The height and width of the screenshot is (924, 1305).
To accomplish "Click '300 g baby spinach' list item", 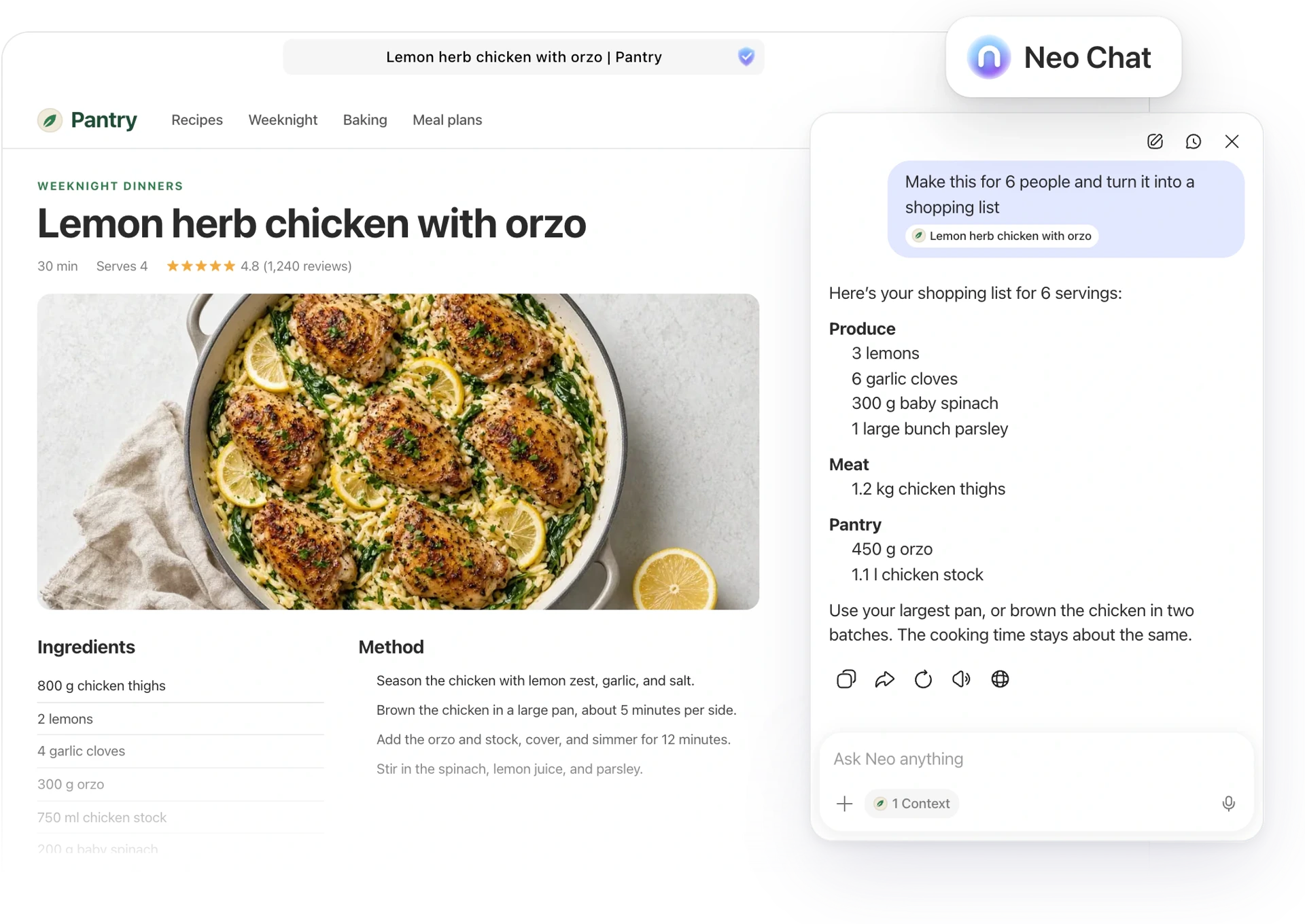I will click(924, 404).
